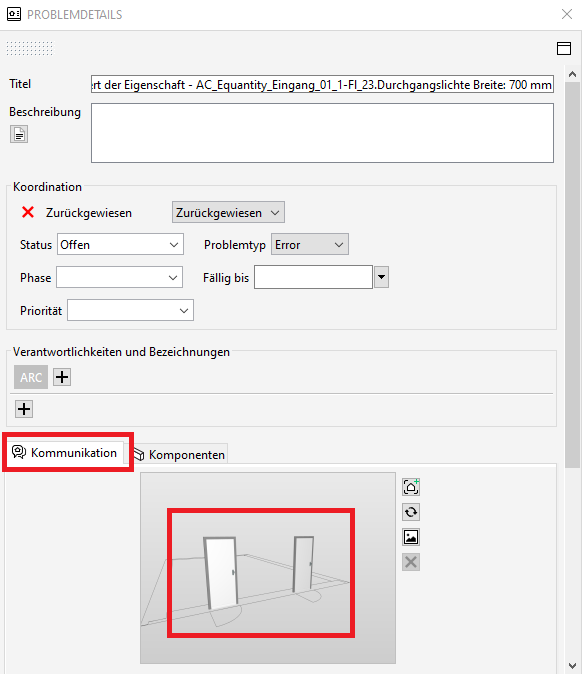Open the Problemtyp dropdown showing Error
The image size is (582, 674).
pos(309,245)
